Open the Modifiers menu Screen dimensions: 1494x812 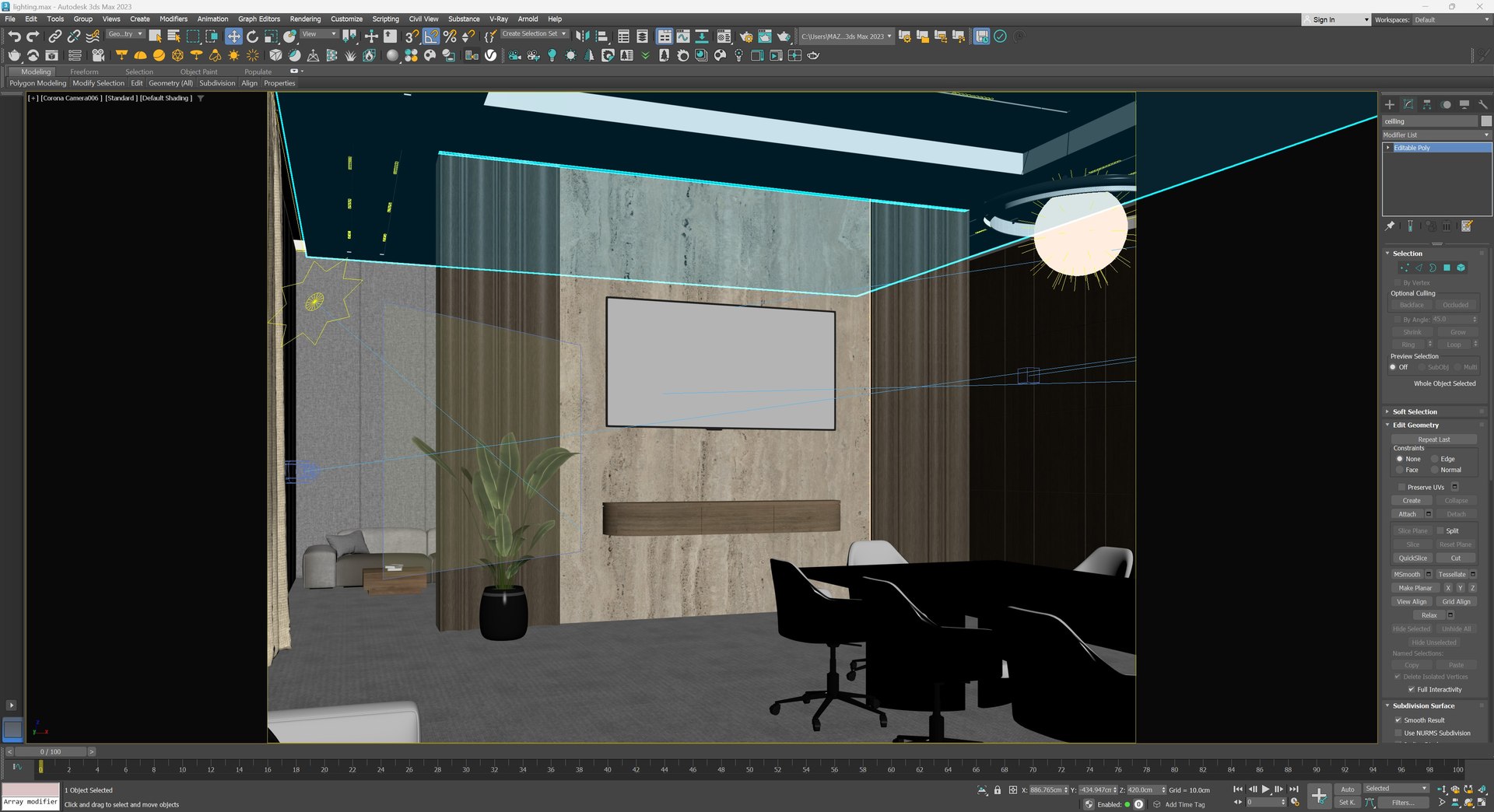click(x=174, y=19)
